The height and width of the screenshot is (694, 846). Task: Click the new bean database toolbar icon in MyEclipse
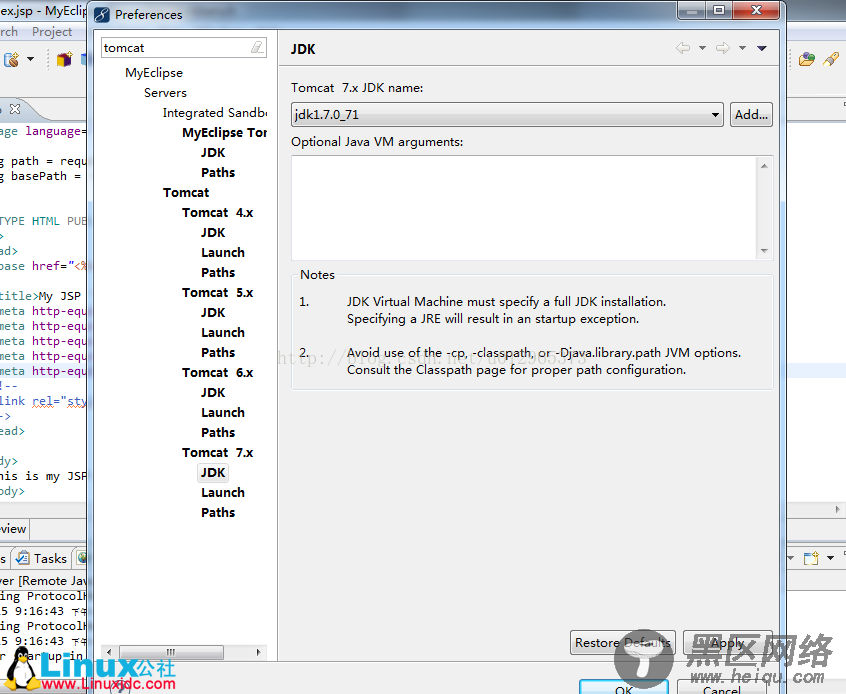point(11,59)
